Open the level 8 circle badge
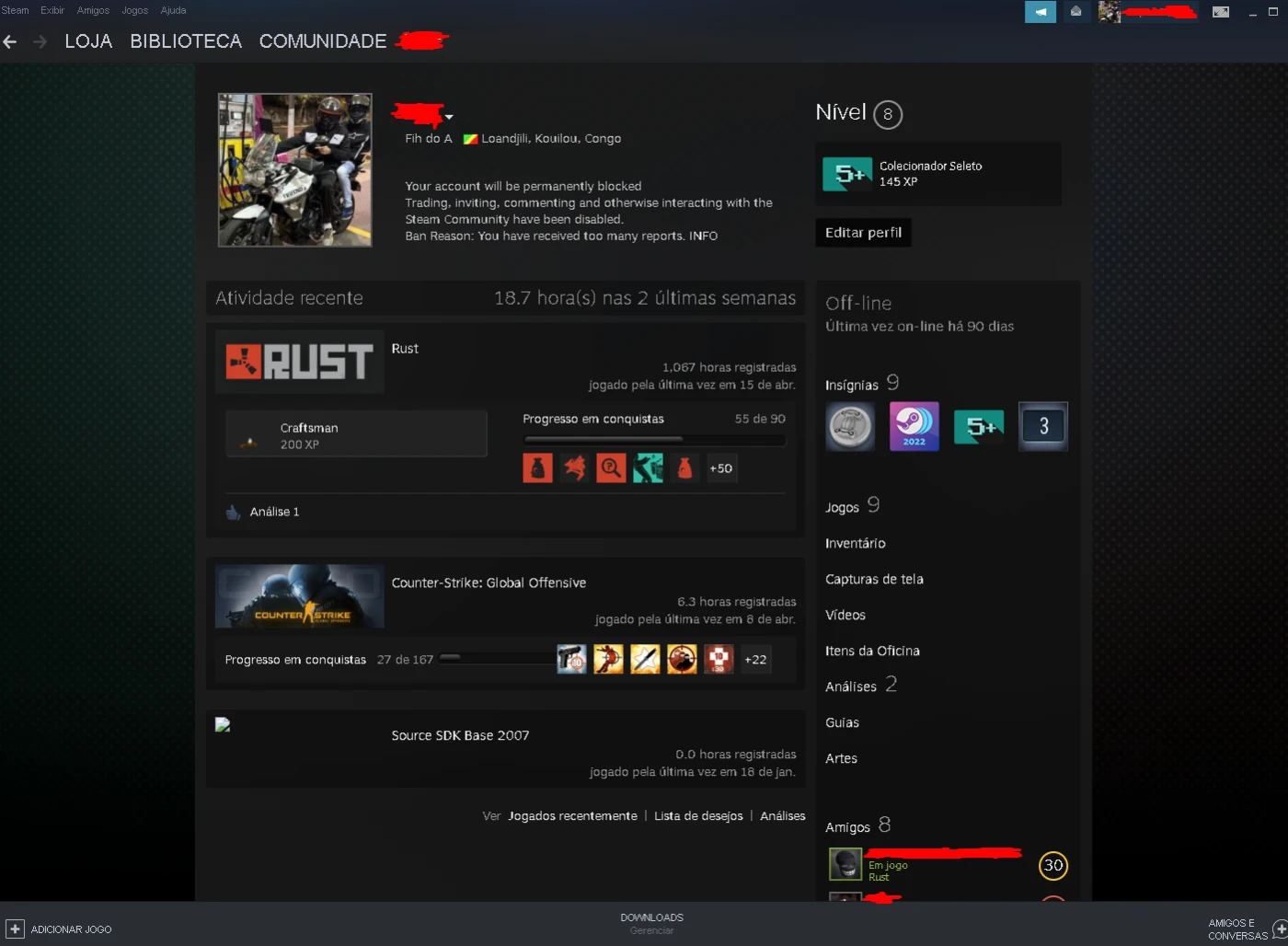1288x946 pixels. 887,114
